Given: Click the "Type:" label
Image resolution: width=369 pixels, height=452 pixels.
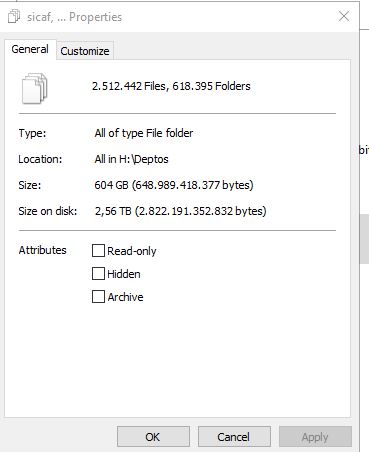Looking at the screenshot, I should point(32,133).
